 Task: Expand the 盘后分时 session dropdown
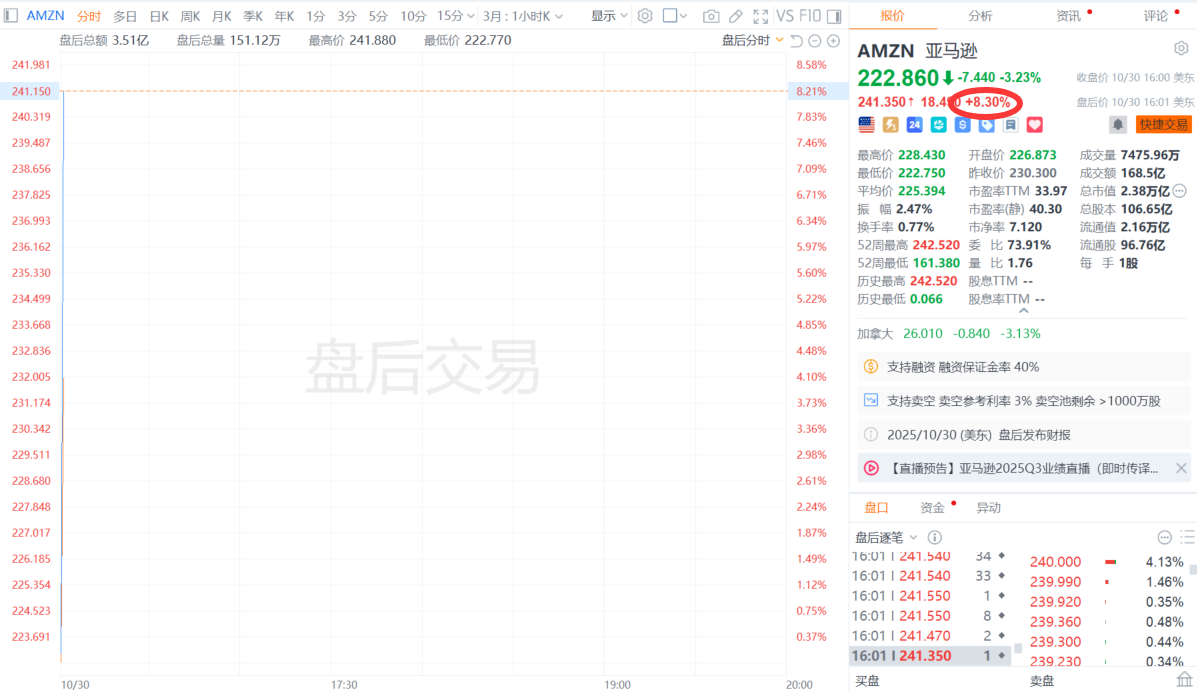pos(752,40)
